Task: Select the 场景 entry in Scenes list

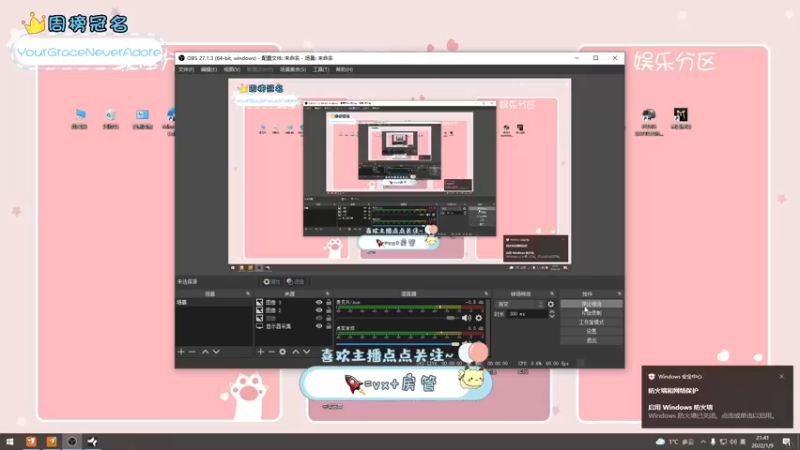Action: click(214, 303)
